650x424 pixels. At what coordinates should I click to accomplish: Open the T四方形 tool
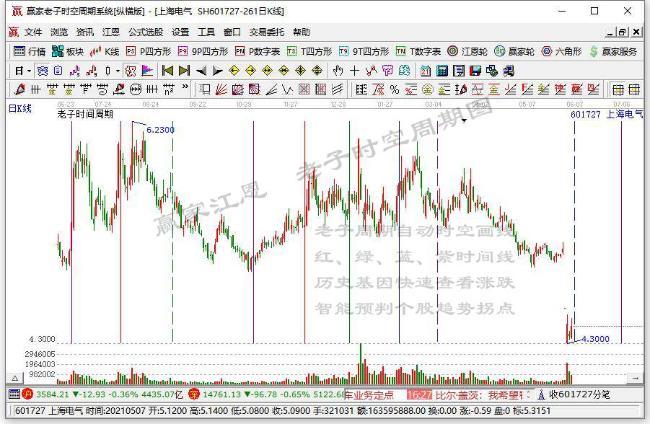pos(310,51)
